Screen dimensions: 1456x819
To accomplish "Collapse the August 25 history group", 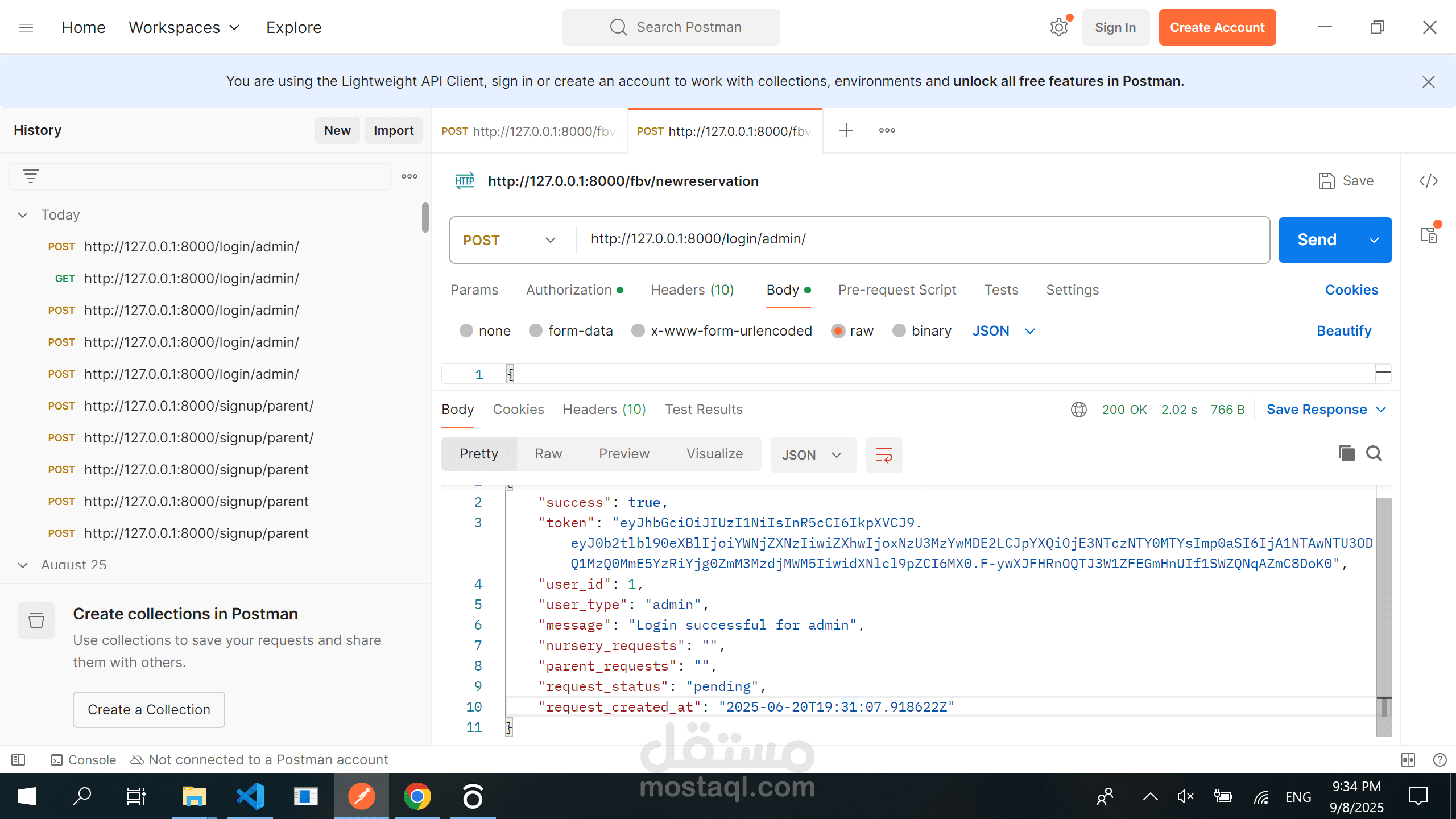I will [x=23, y=565].
